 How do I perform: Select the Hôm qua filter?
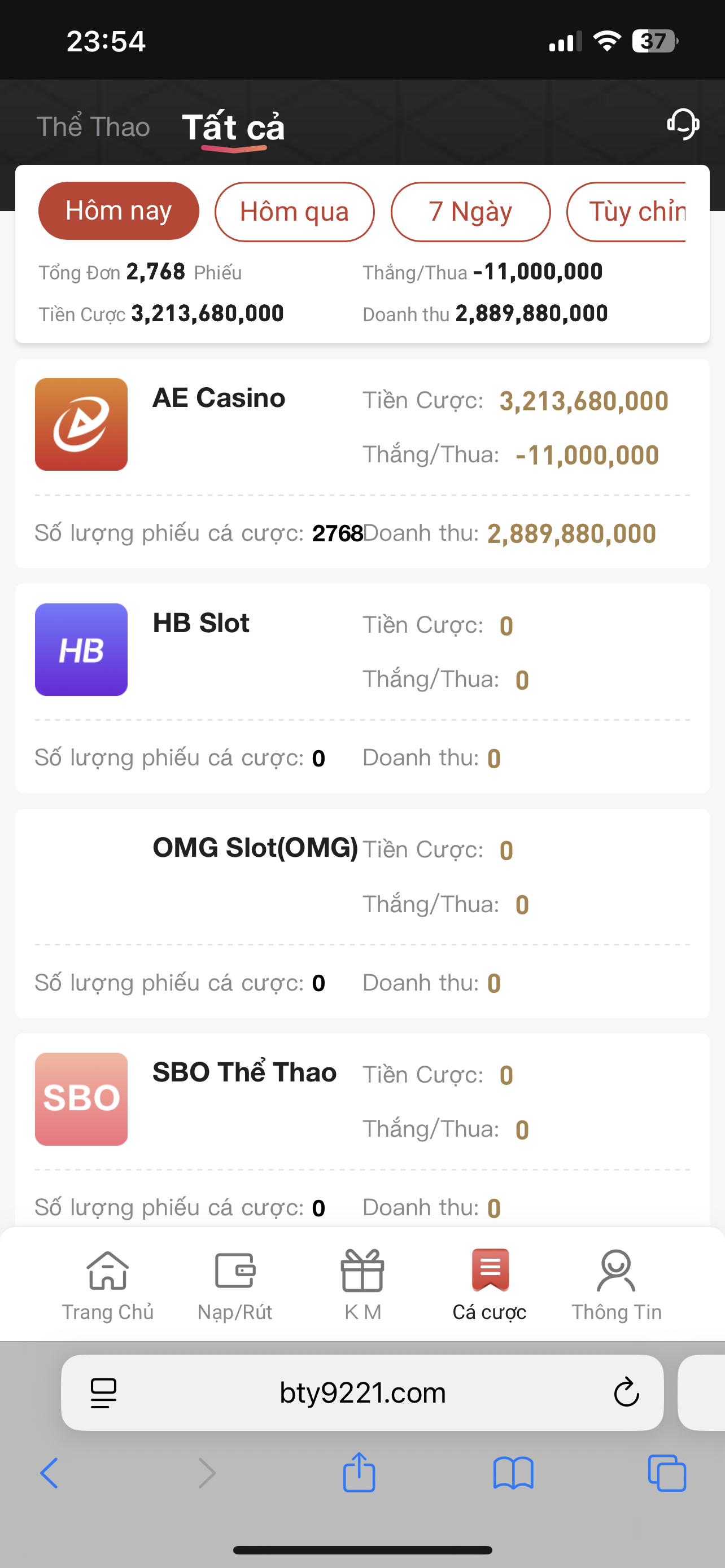tap(294, 212)
